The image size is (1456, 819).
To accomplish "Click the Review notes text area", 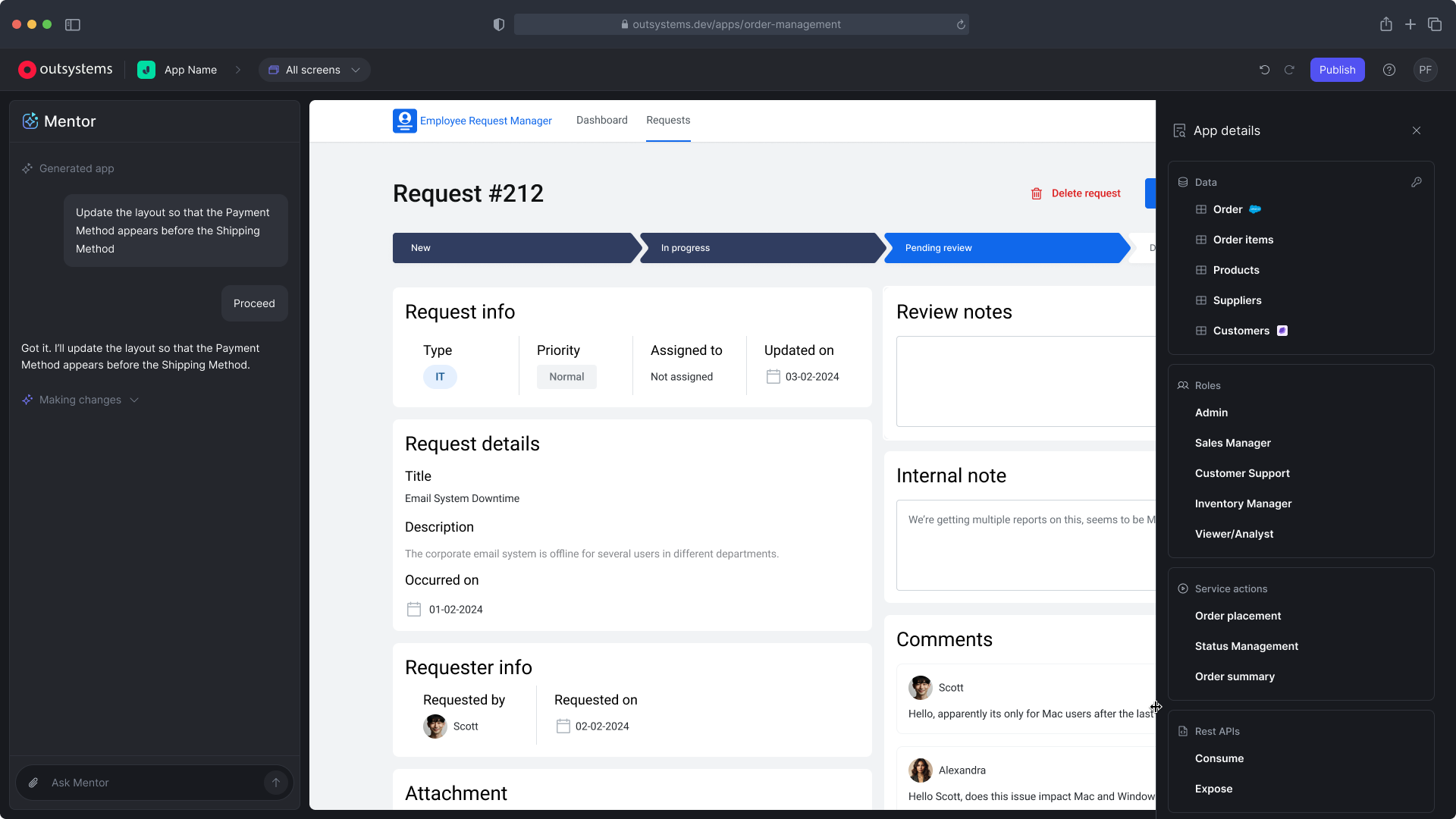I will tap(1026, 381).
